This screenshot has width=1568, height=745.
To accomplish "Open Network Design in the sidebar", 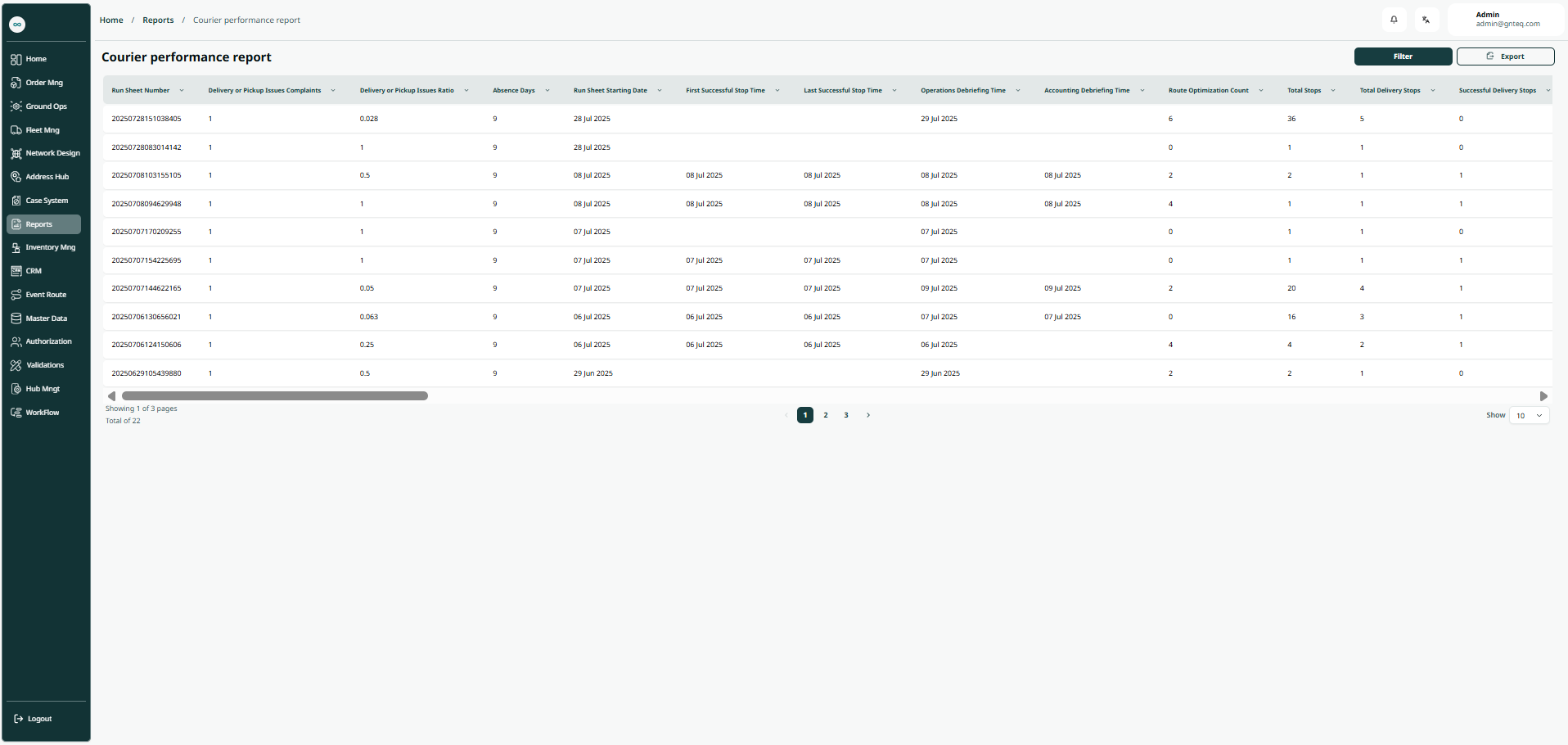I will pos(16,153).
